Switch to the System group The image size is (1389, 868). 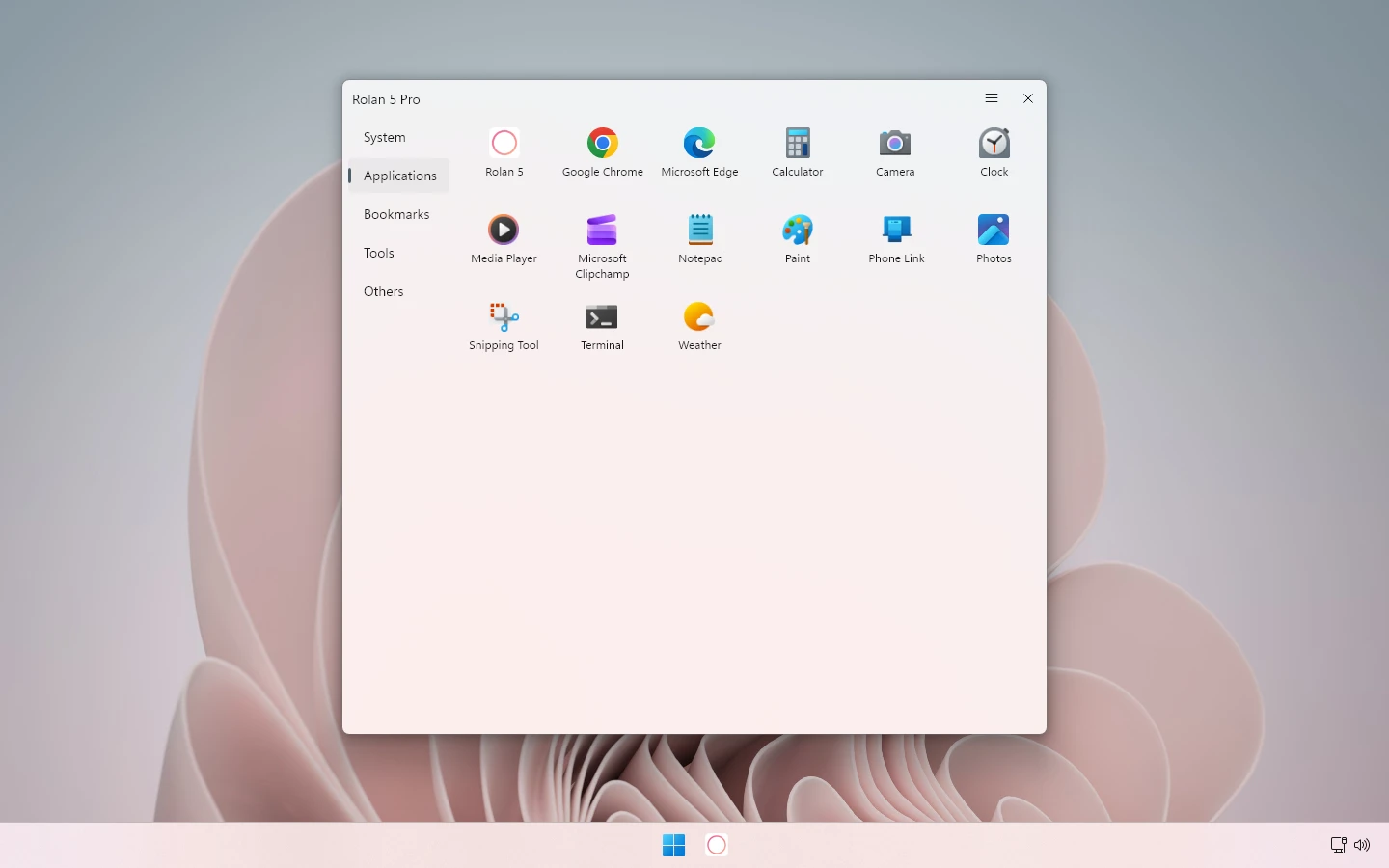coord(398,137)
